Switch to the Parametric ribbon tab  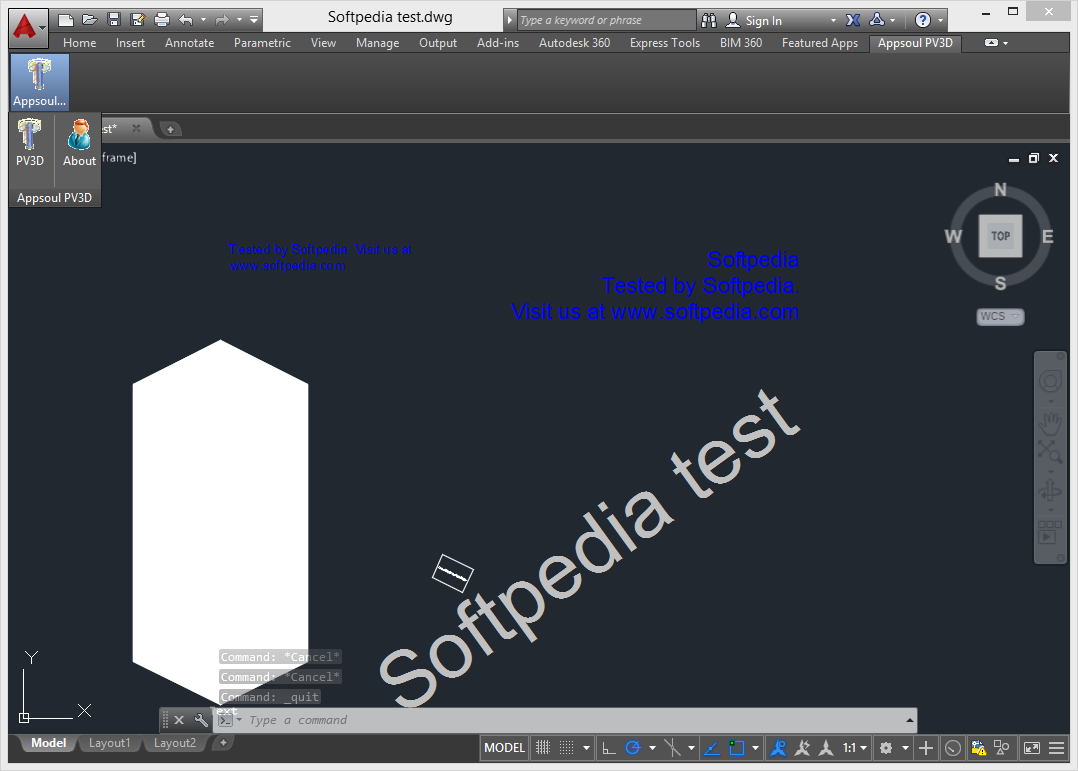point(262,43)
